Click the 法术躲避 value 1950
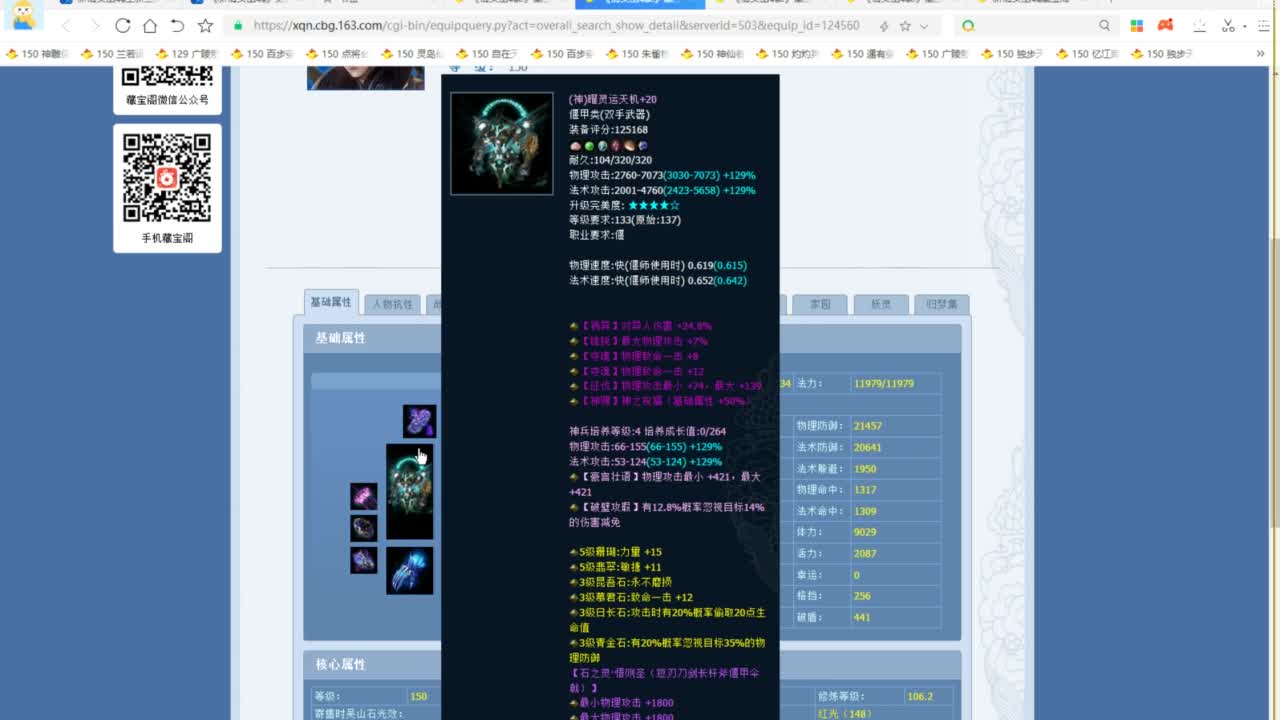This screenshot has height=720, width=1280. [x=865, y=469]
